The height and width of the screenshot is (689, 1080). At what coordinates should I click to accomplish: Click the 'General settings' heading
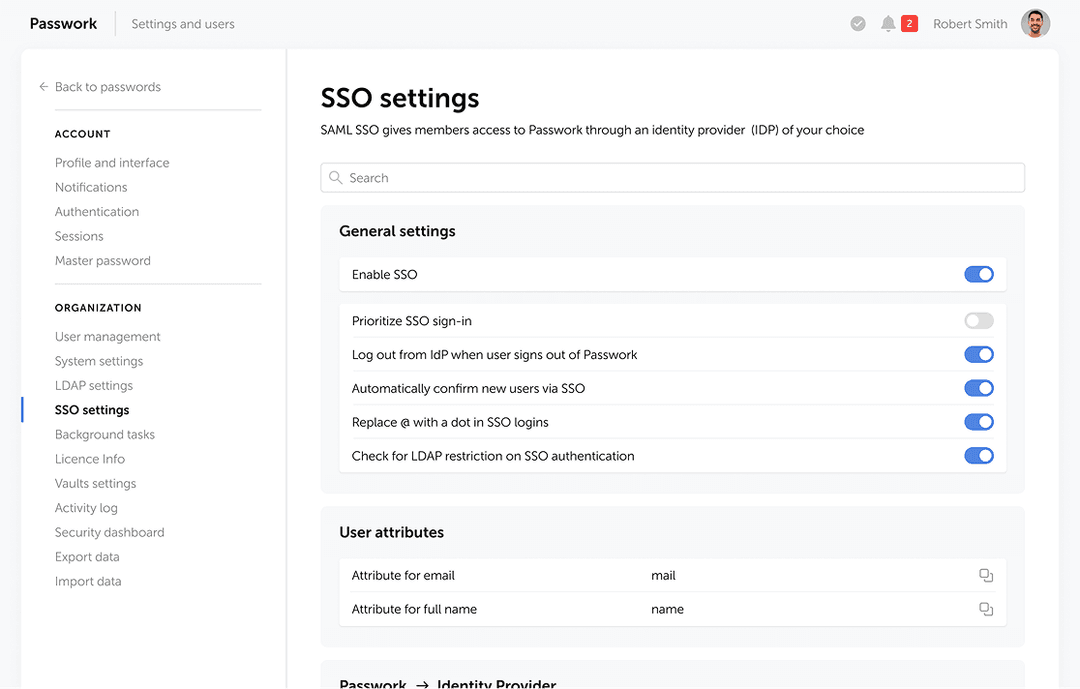397,232
